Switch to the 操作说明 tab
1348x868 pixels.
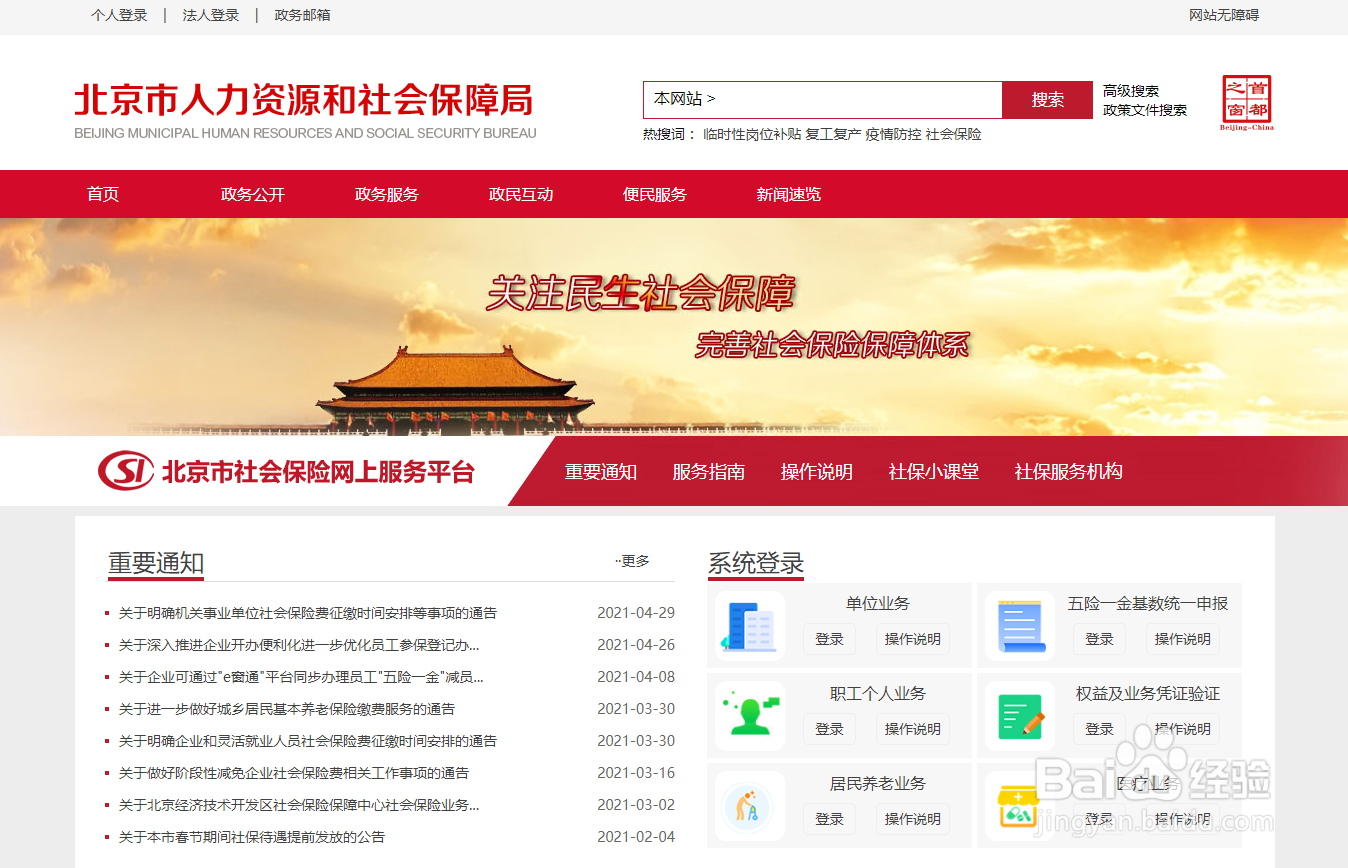[817, 471]
